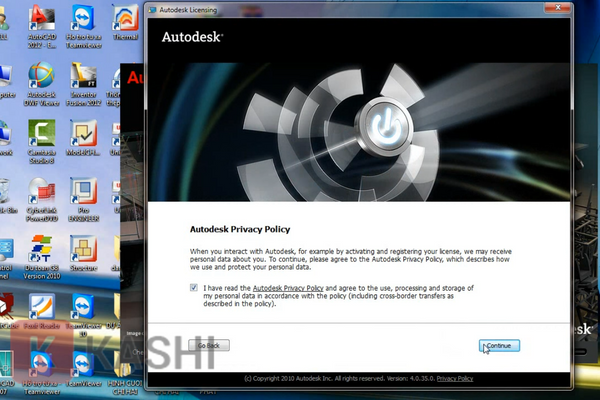Click the Continue button
This screenshot has width=600, height=400.
[x=499, y=345]
